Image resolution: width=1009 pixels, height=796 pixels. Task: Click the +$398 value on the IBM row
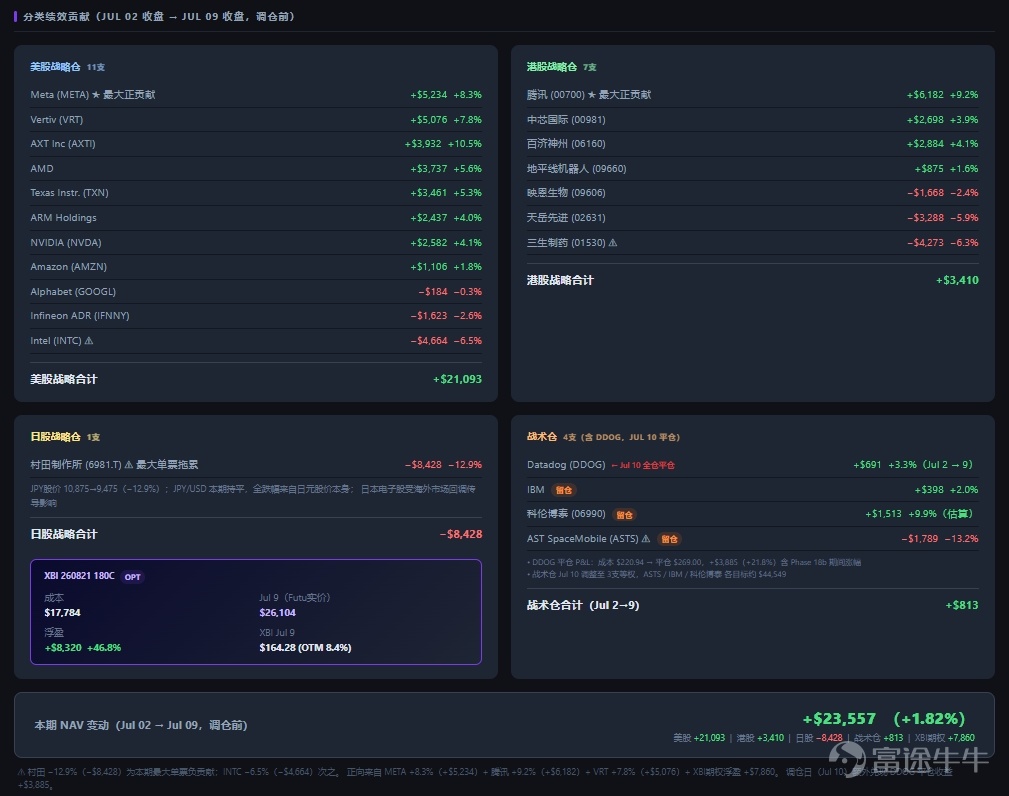pyautogui.click(x=929, y=490)
